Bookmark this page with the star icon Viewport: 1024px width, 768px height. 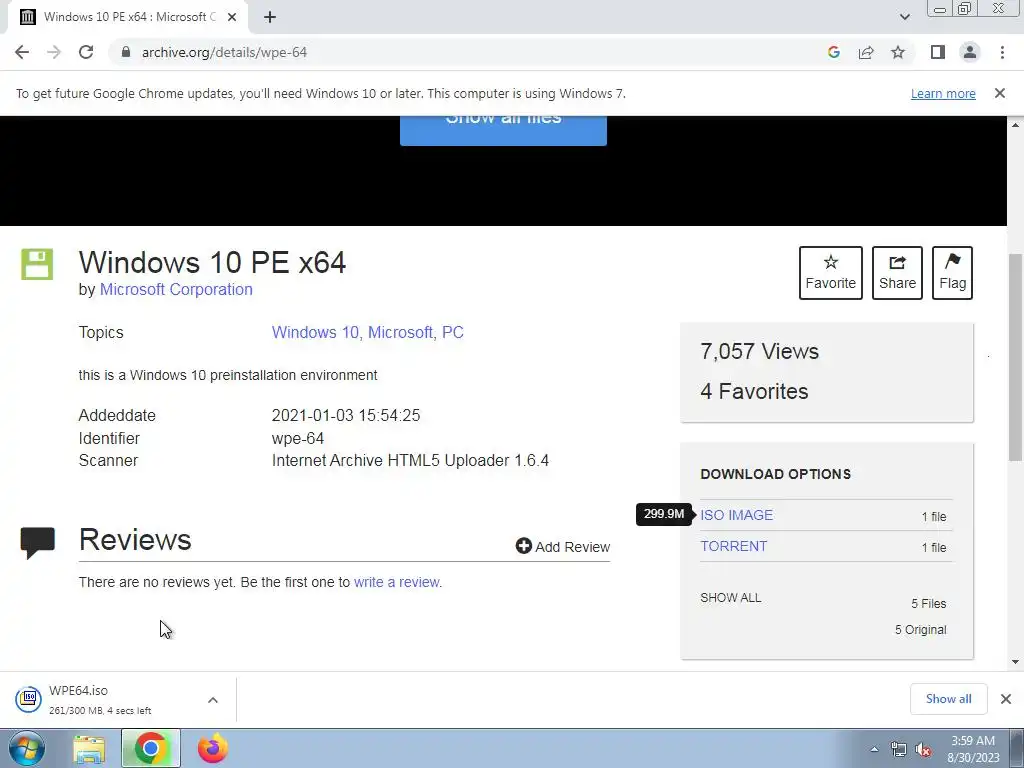click(898, 52)
